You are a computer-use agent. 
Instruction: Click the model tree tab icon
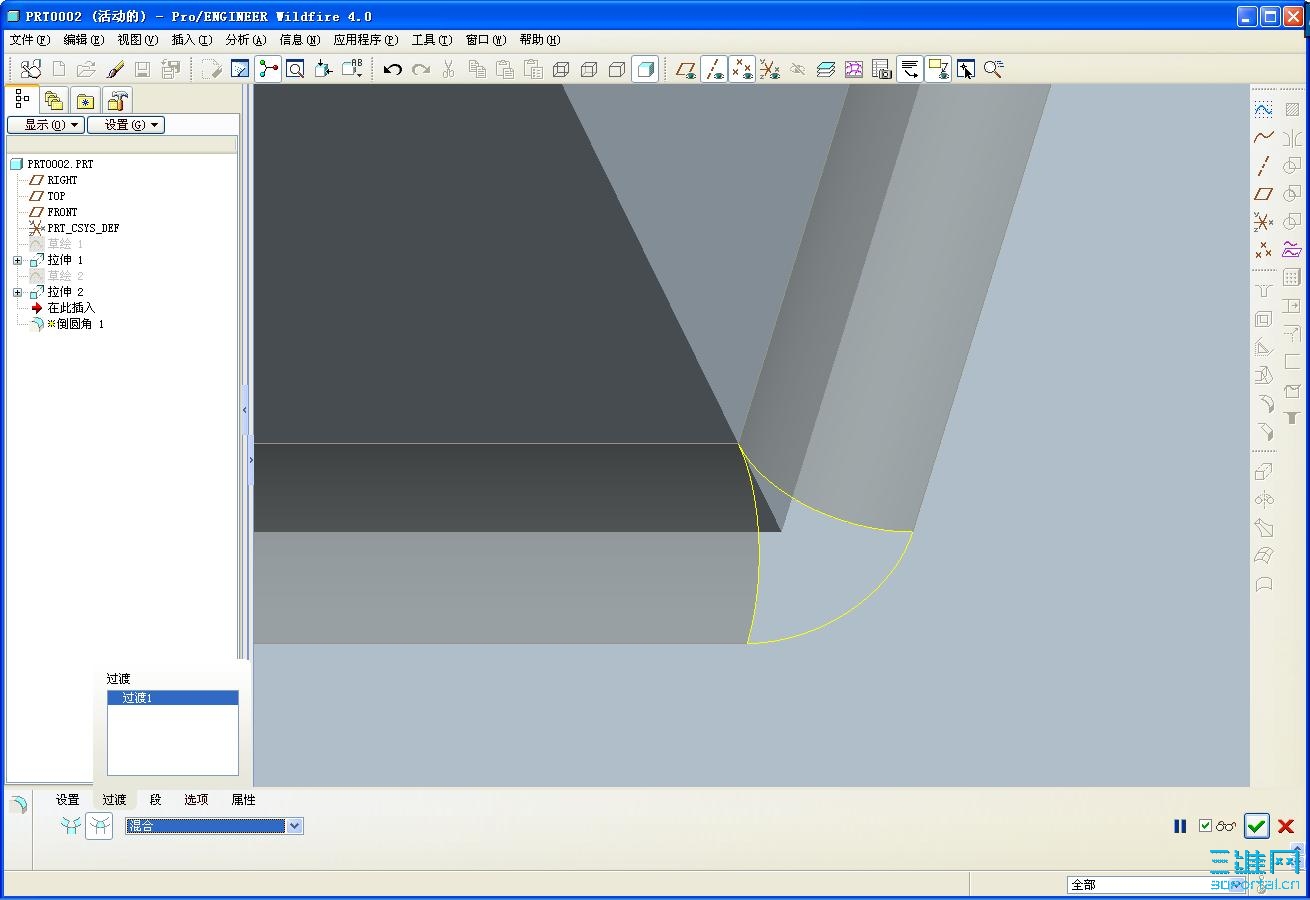(x=22, y=99)
